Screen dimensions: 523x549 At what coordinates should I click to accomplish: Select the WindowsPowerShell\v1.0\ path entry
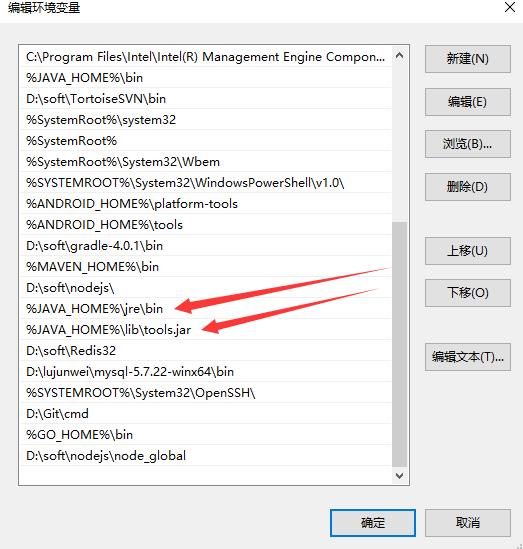[205, 182]
